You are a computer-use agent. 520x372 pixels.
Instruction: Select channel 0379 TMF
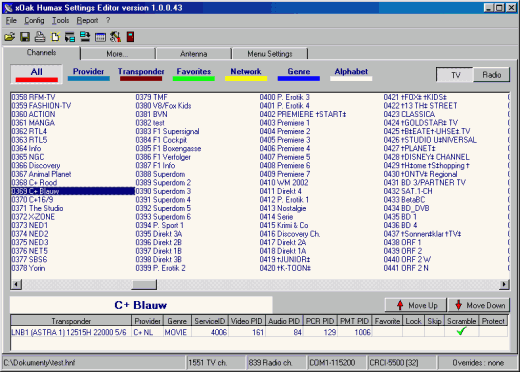point(152,97)
